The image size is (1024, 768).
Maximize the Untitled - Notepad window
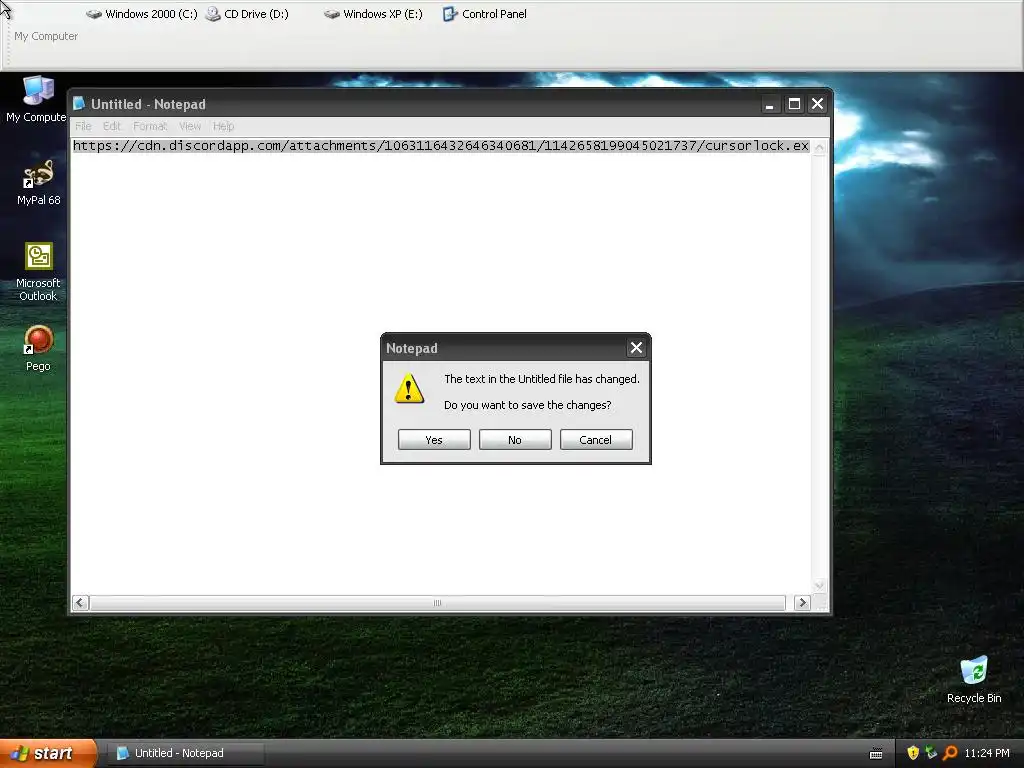click(794, 104)
